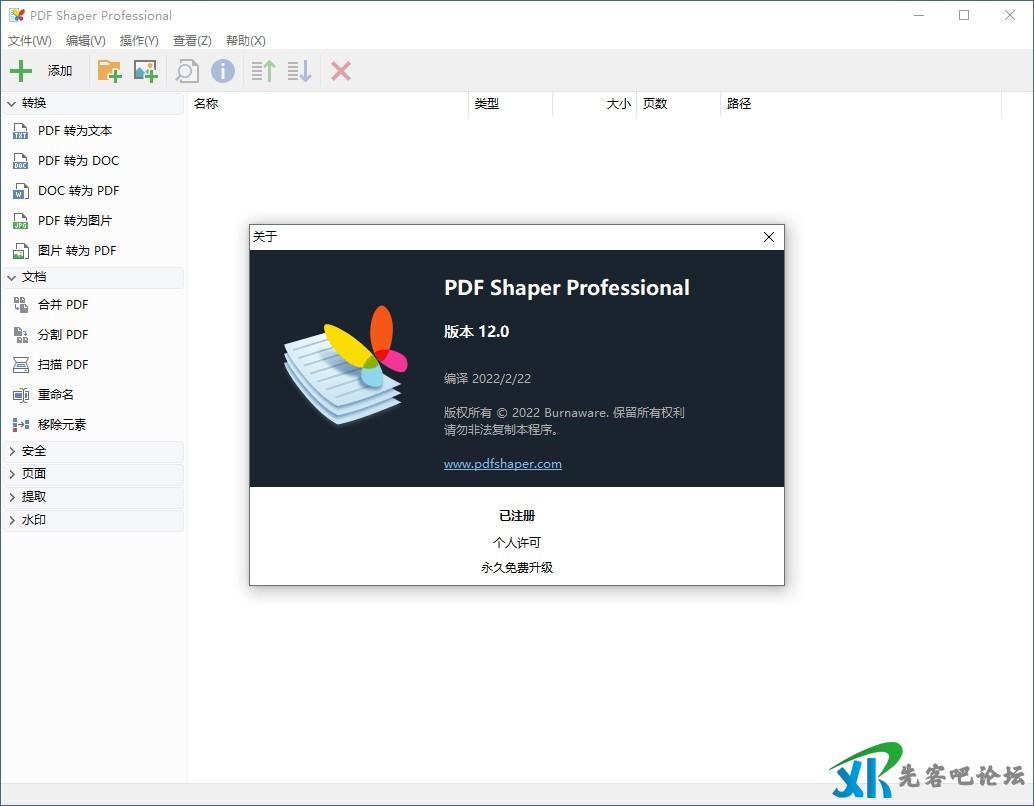Click the blue info properties icon
1034x806 pixels.
point(222,71)
